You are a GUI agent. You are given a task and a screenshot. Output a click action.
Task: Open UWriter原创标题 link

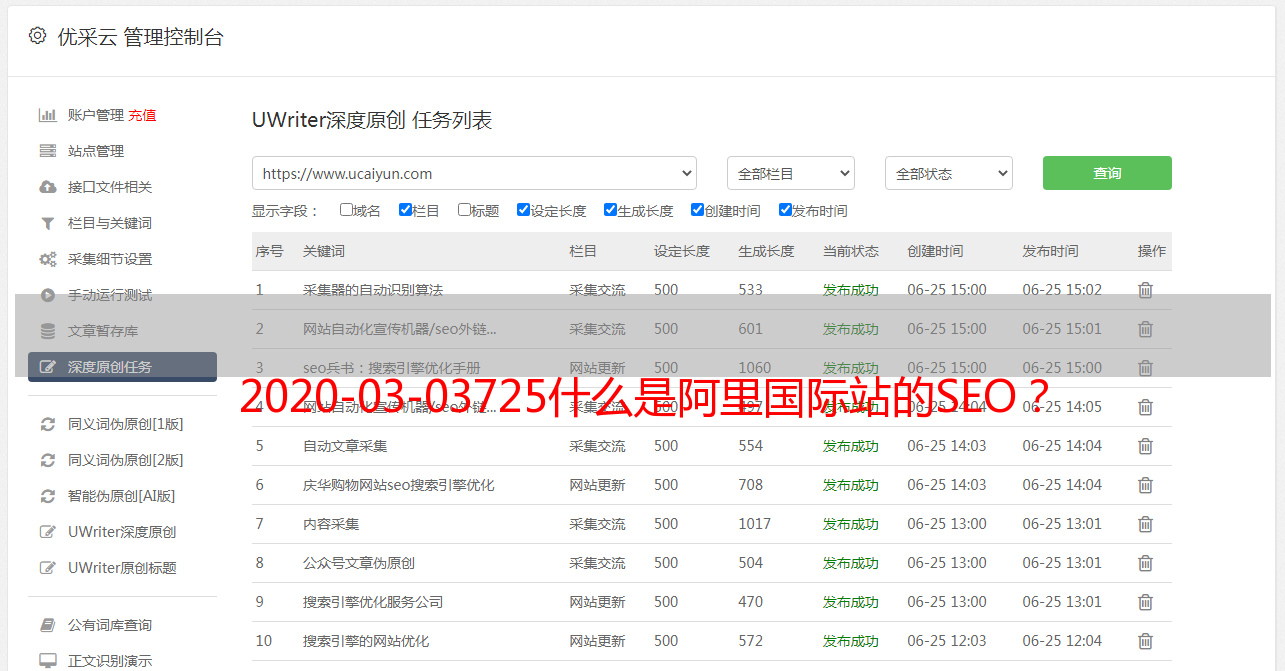[x=122, y=568]
